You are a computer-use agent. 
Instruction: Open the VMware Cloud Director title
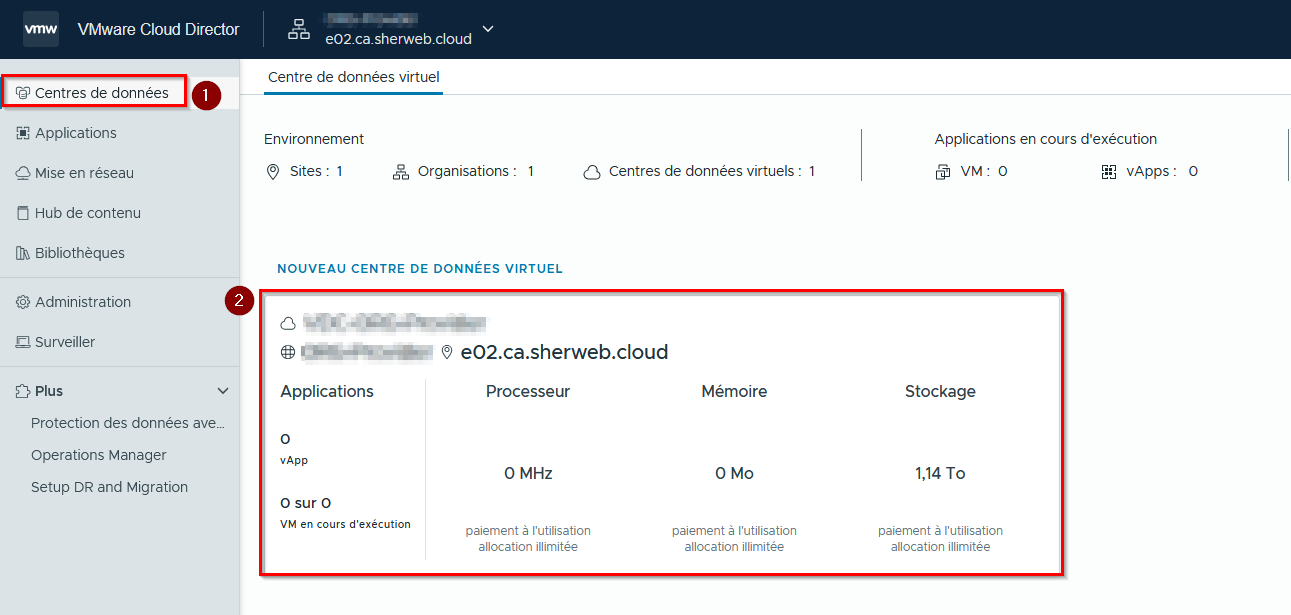pos(158,29)
